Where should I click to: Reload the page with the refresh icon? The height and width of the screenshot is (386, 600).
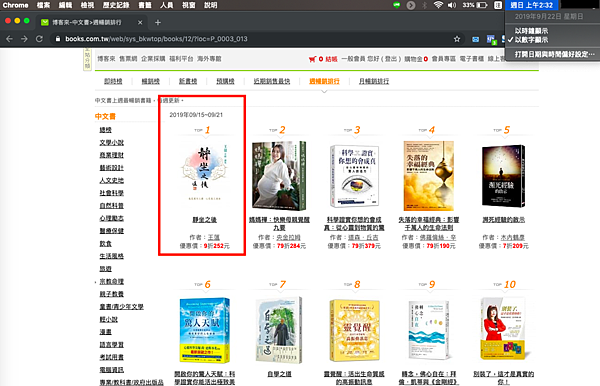pos(39,39)
